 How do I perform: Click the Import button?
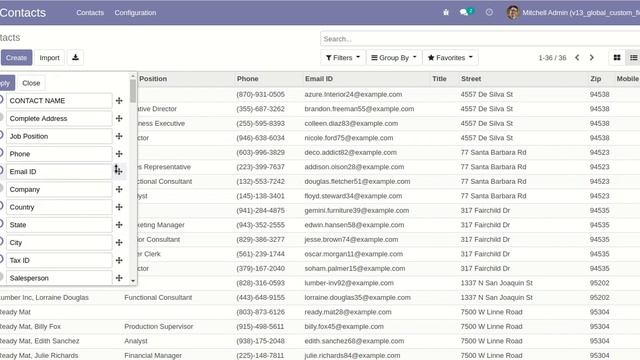[49, 58]
